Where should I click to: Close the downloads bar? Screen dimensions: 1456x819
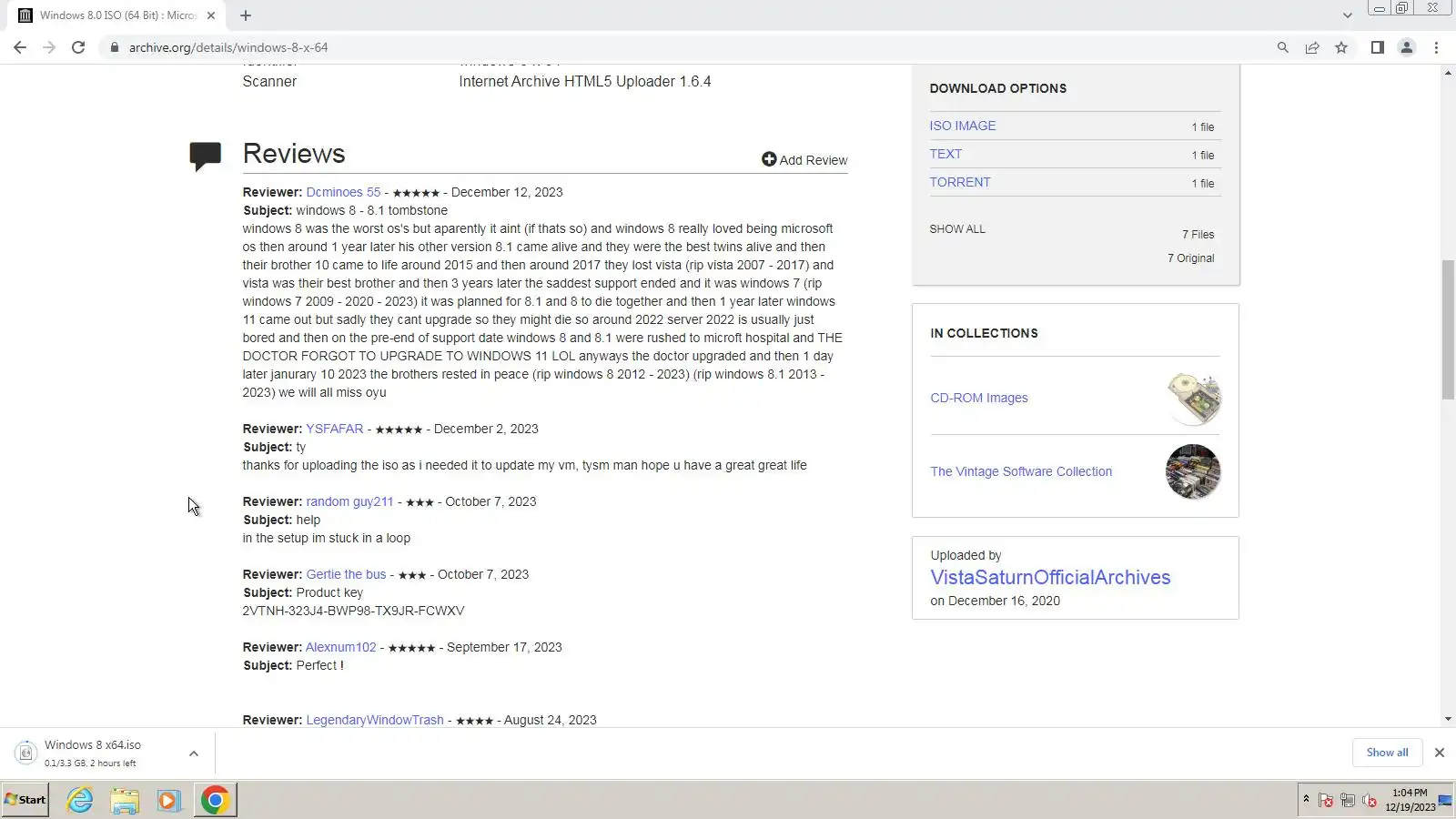pyautogui.click(x=1439, y=753)
